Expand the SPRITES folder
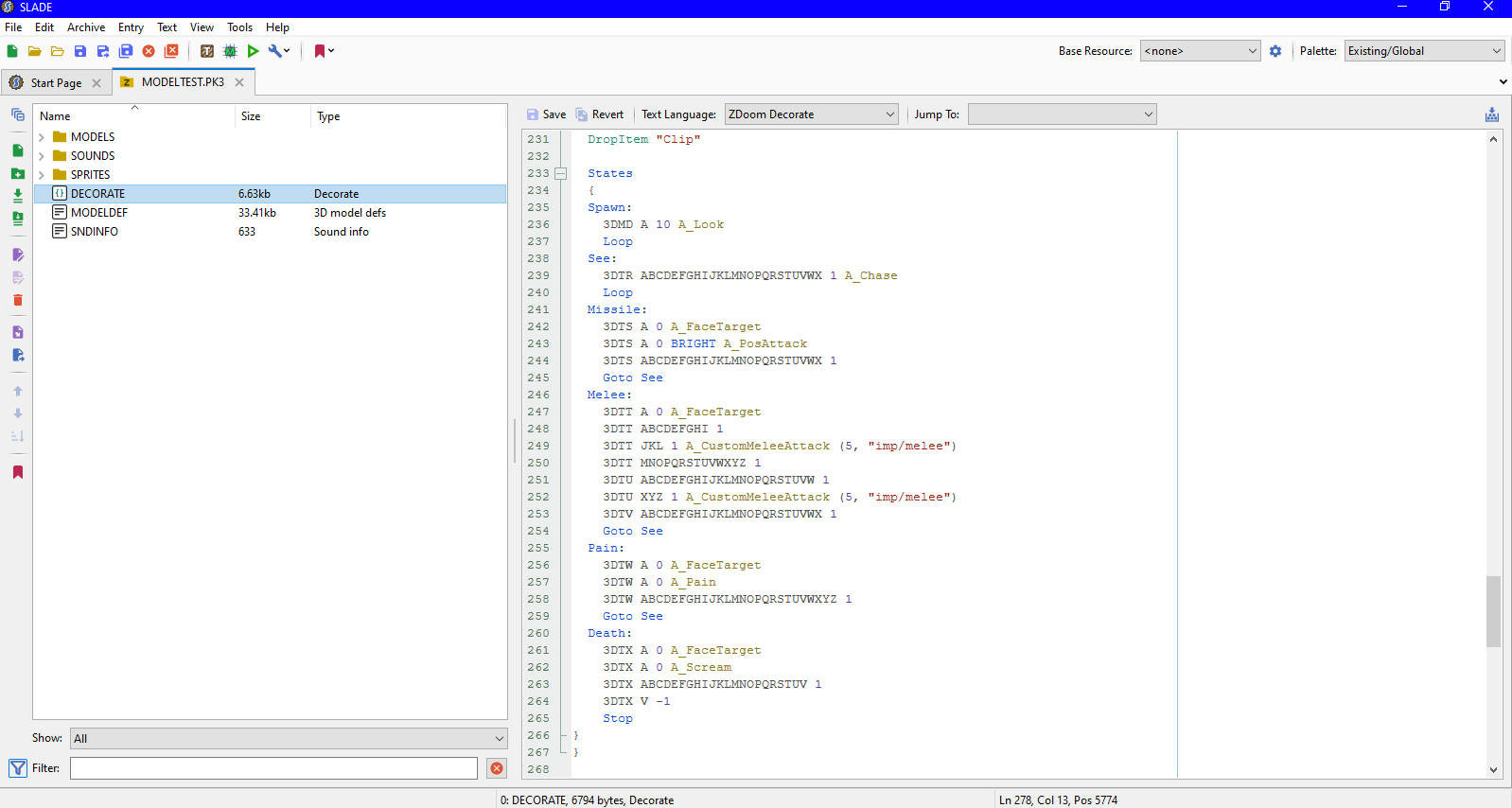 click(42, 175)
